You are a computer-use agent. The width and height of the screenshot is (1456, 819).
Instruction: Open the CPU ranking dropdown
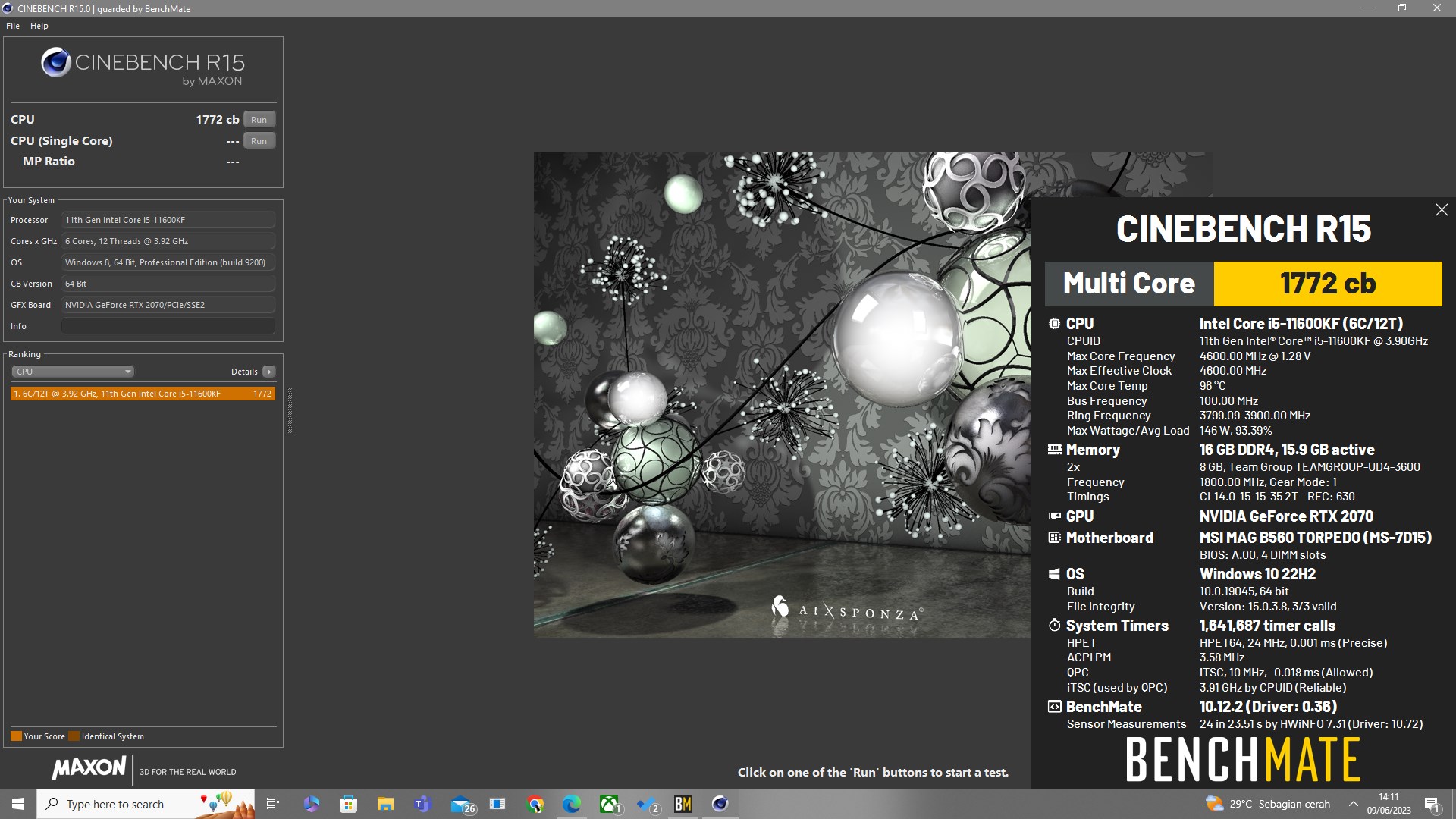tap(73, 372)
